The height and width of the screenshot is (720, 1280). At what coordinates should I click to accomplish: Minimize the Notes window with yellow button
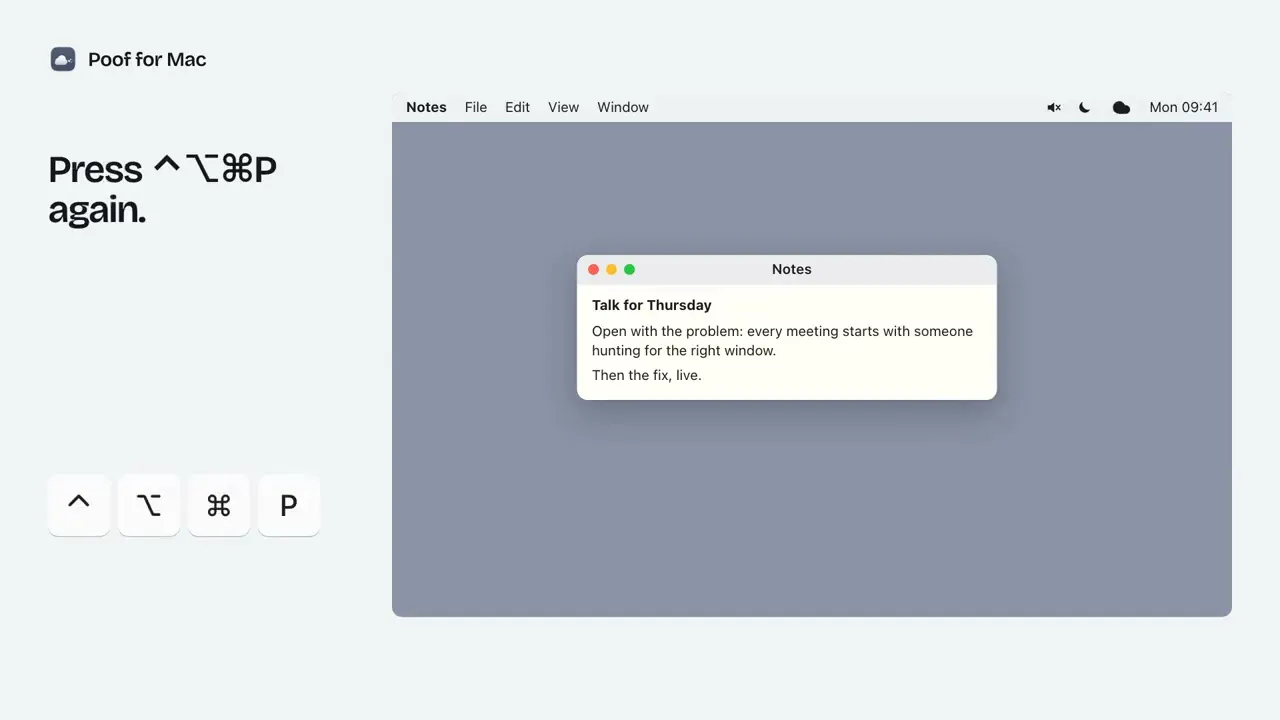(x=611, y=270)
